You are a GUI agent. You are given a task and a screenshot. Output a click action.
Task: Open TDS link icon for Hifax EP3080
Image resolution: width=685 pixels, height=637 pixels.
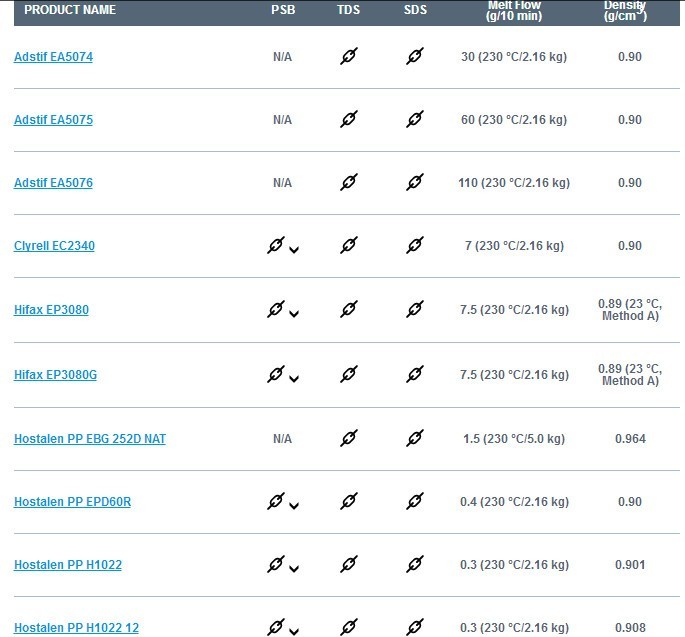pos(348,310)
